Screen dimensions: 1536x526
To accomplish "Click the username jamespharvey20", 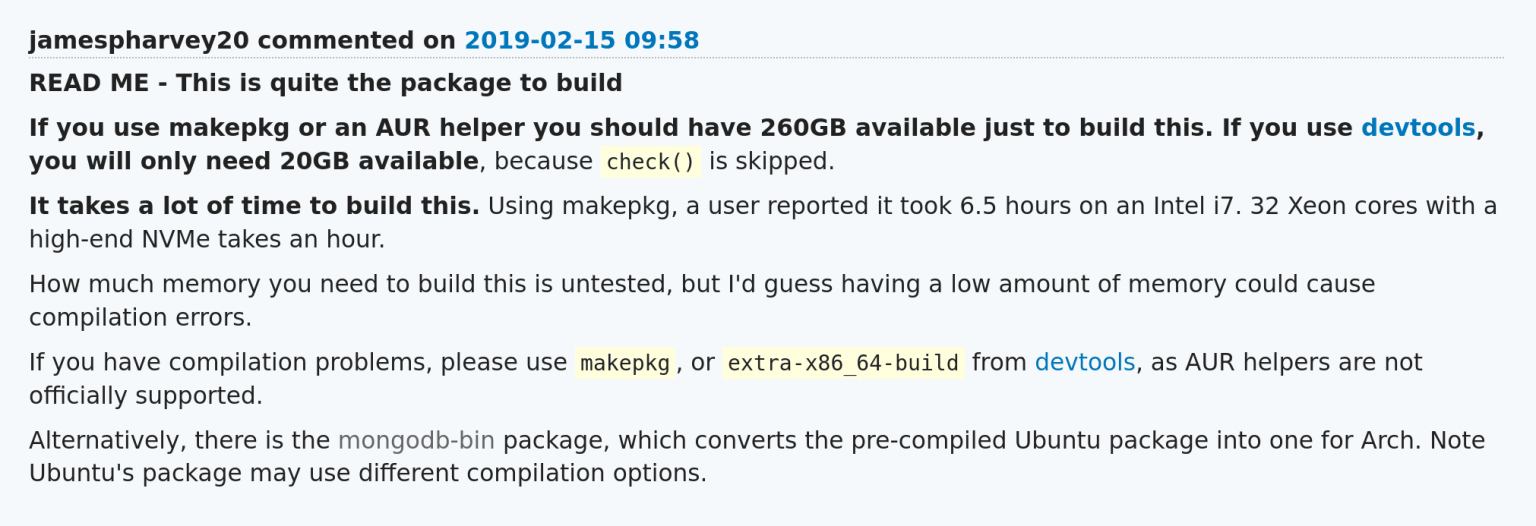I will pyautogui.click(x=139, y=40).
